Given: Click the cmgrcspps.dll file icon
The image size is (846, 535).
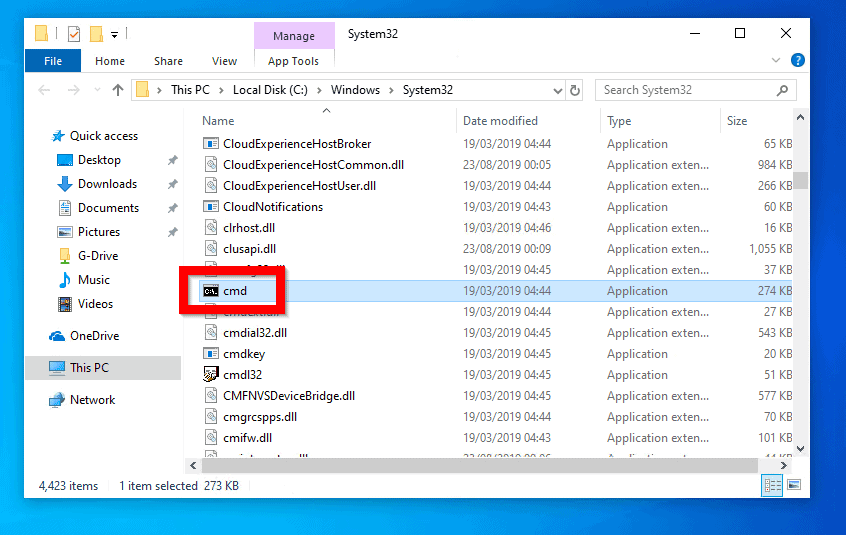Looking at the screenshot, I should 211,417.
